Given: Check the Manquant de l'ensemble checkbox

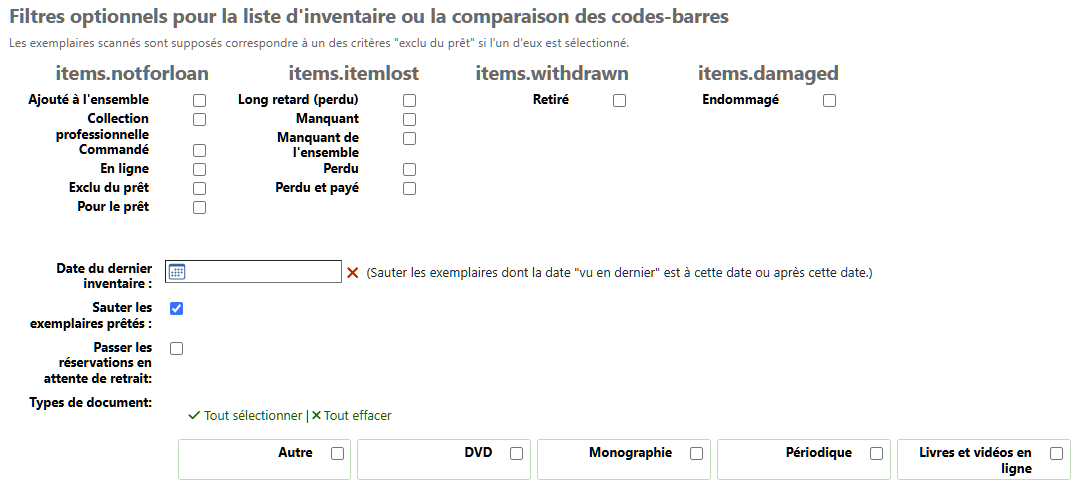Looking at the screenshot, I should click(x=409, y=138).
